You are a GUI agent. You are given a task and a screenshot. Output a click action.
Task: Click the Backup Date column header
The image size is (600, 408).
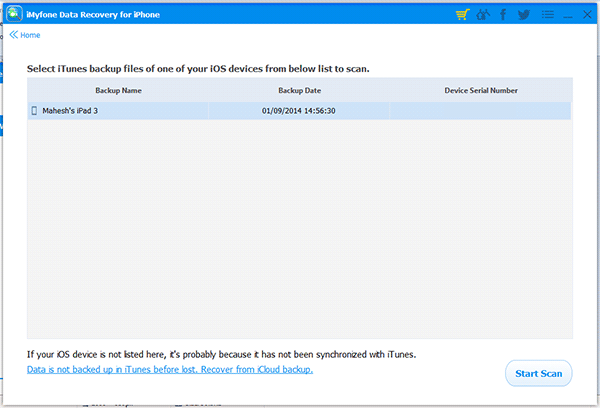[299, 90]
